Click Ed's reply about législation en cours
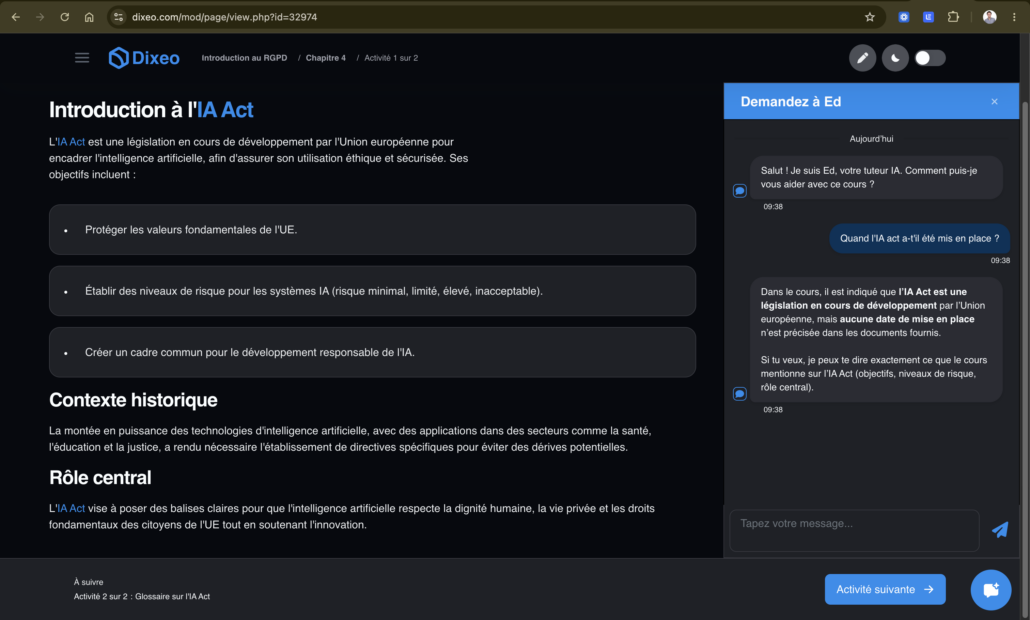1030x620 pixels. pyautogui.click(x=876, y=339)
